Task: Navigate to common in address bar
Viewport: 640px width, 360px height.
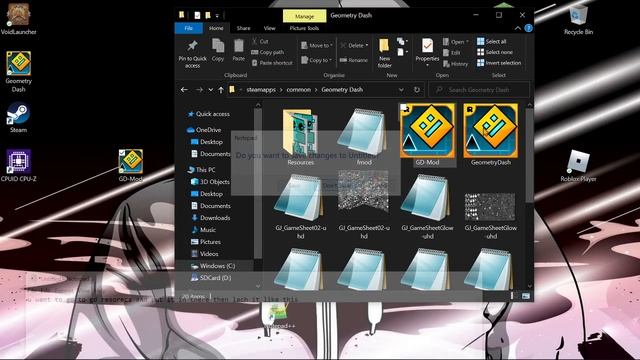Action: coord(298,89)
